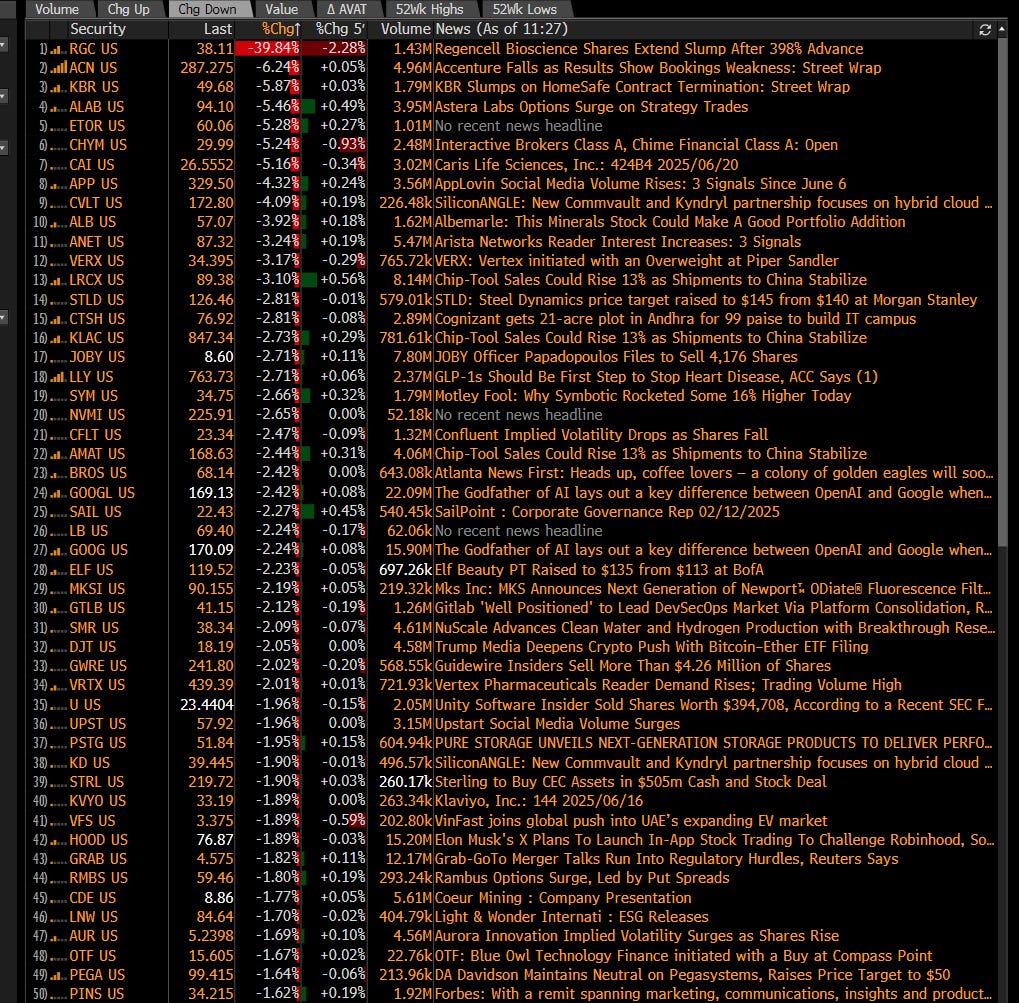Click the signal-bars icon beside GOOGL US
The width and height of the screenshot is (1019, 1003).
(58, 493)
